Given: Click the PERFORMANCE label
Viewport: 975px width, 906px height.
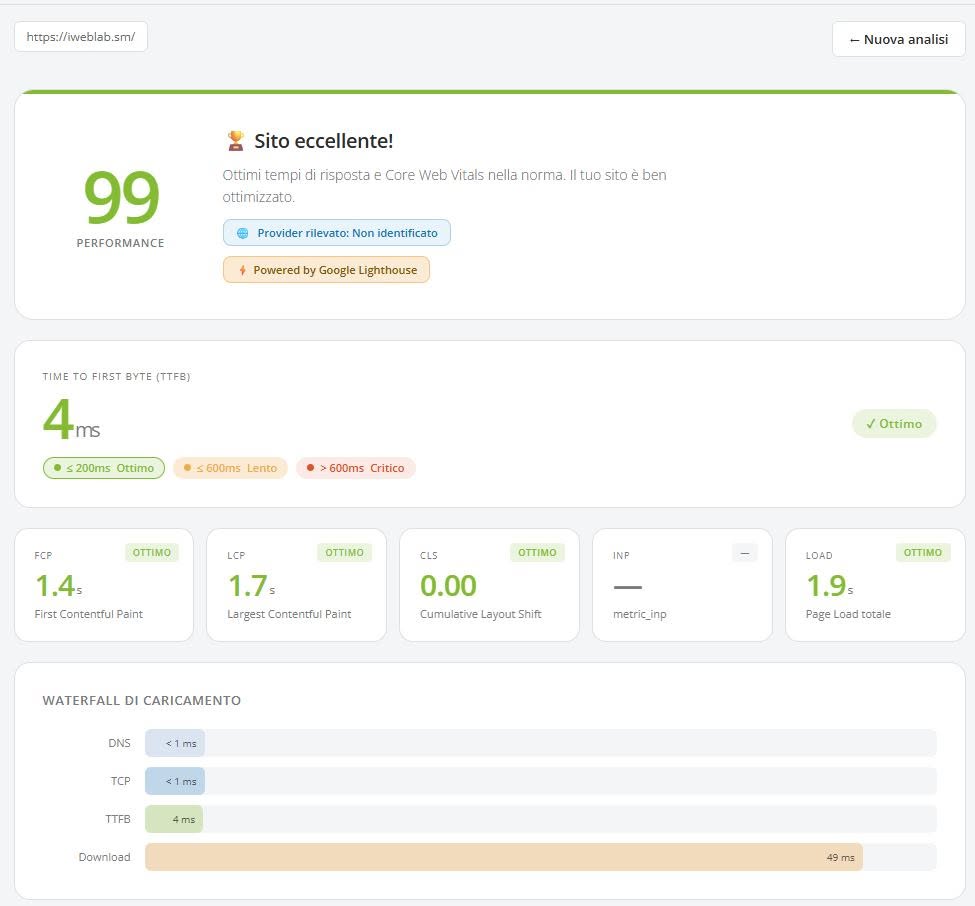Looking at the screenshot, I should (x=121, y=243).
